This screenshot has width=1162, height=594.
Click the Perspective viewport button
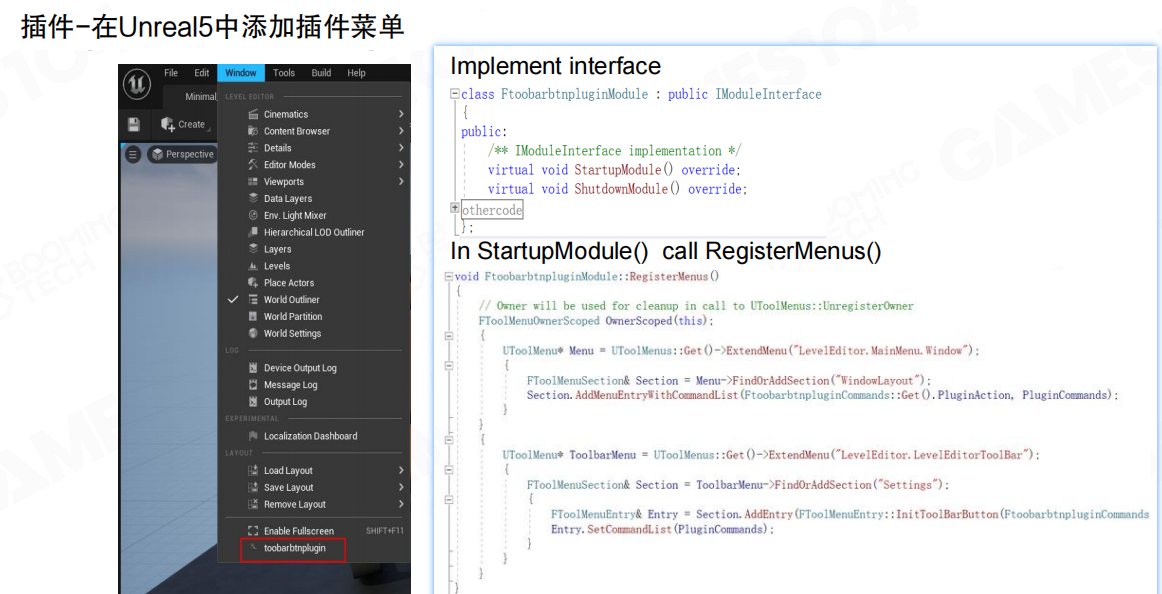pyautogui.click(x=182, y=154)
